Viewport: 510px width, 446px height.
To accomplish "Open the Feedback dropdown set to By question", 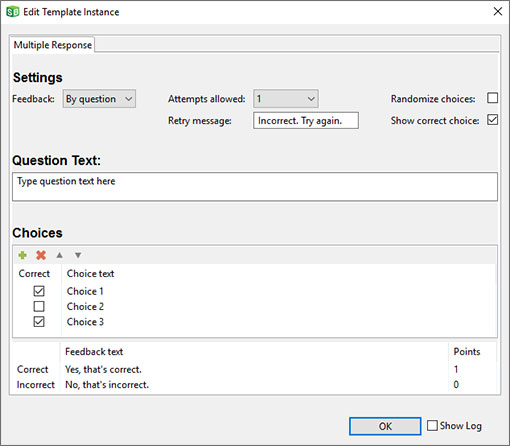I will point(99,99).
